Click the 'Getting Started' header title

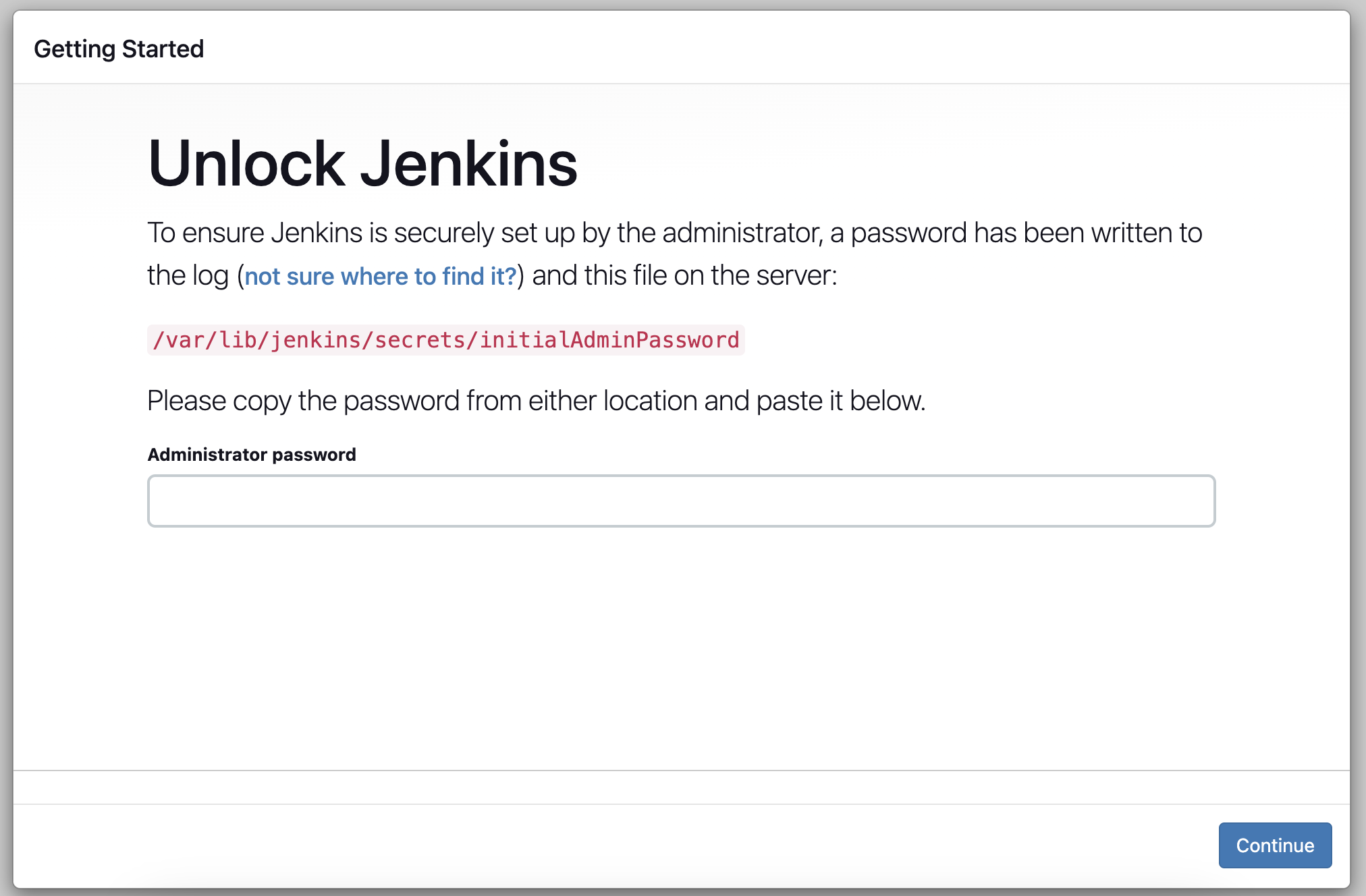click(119, 49)
